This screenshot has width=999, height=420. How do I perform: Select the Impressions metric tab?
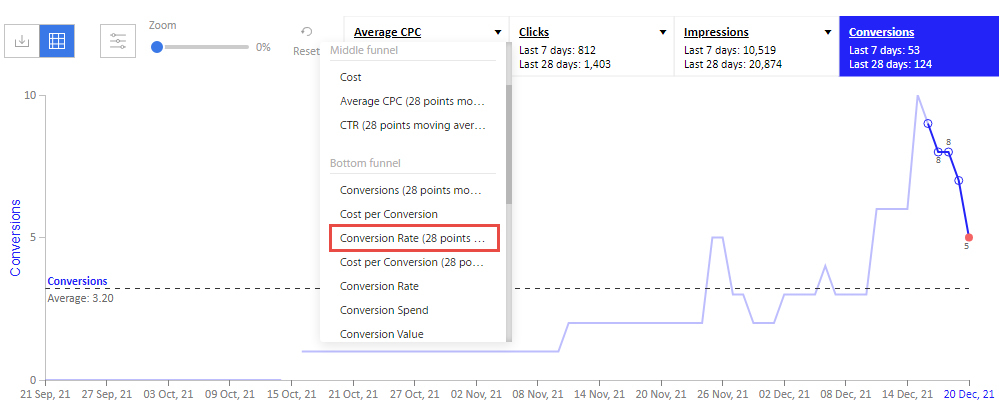(756, 47)
